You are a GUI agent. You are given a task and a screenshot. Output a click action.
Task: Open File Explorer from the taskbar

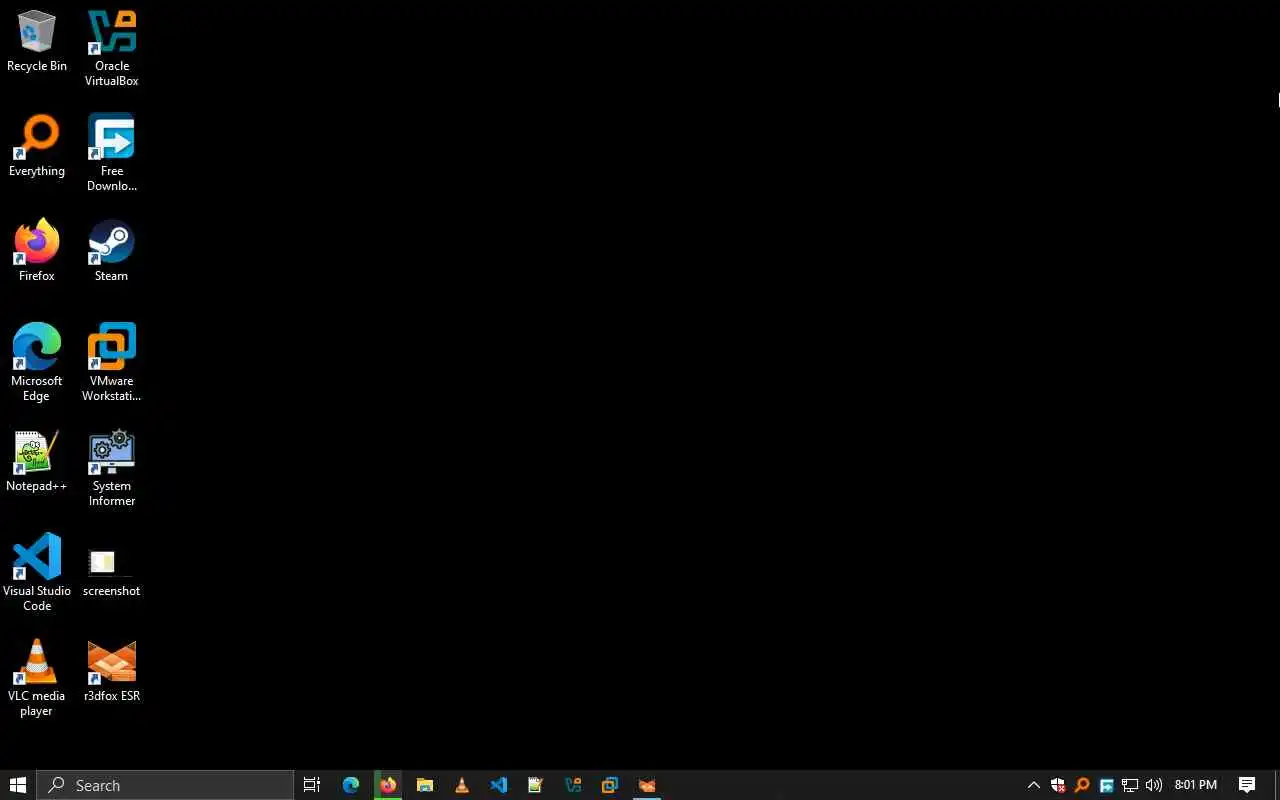[x=425, y=785]
